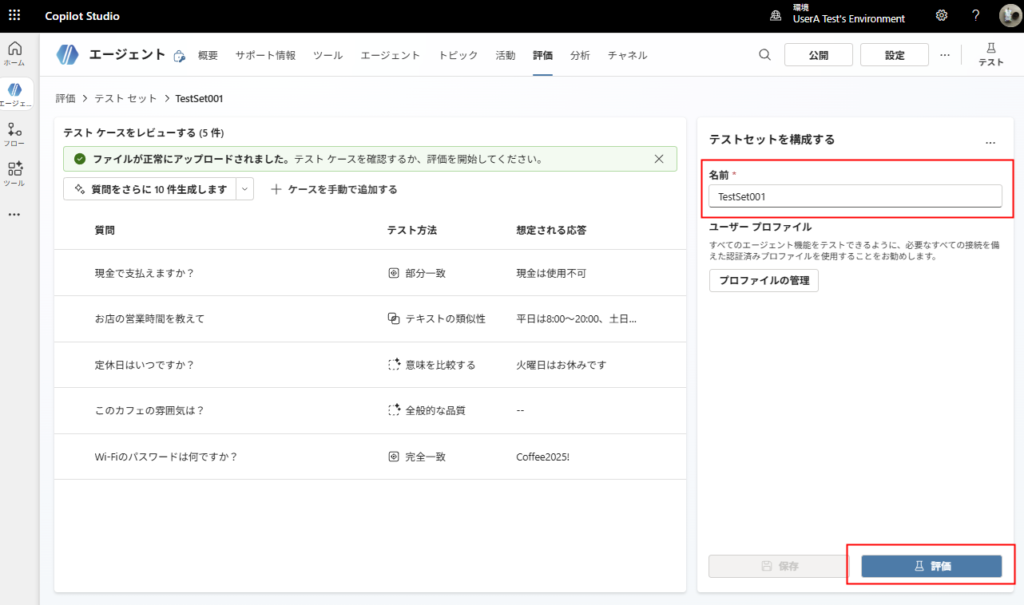The height and width of the screenshot is (605, 1024).
Task: Open the Test flask panel
Action: [x=991, y=55]
